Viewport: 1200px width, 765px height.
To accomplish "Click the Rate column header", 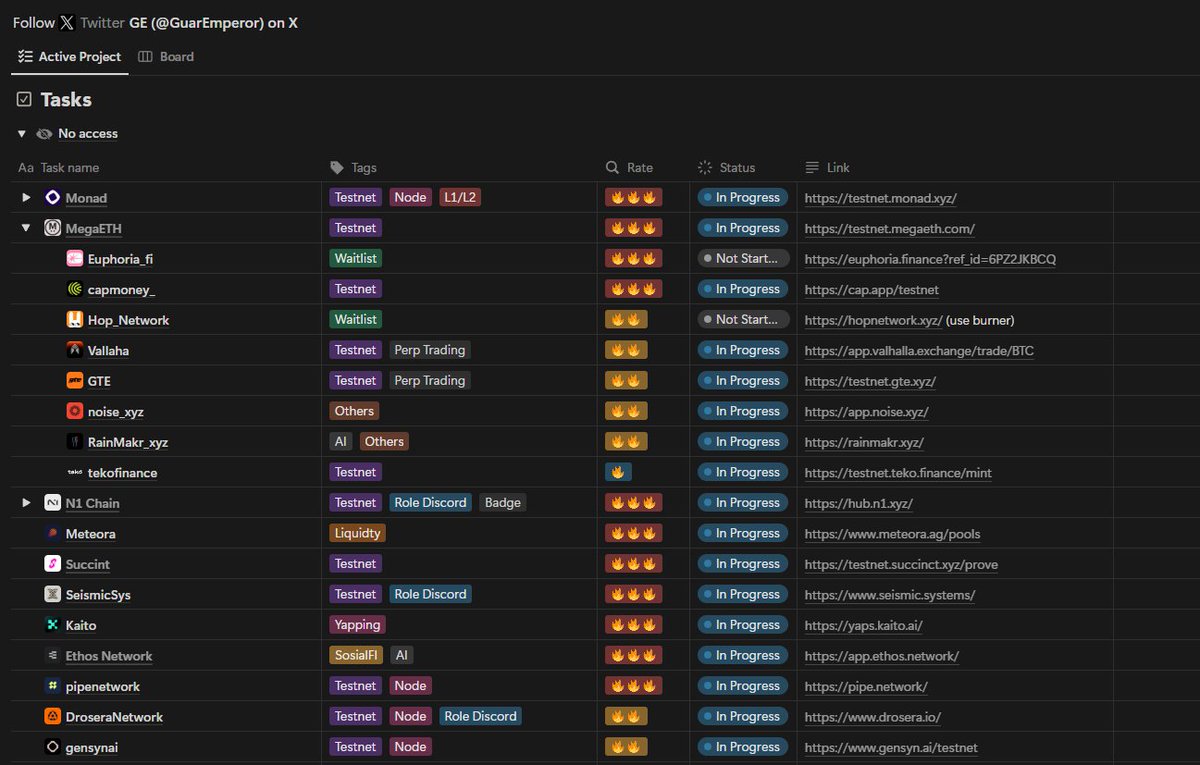I will (x=630, y=168).
